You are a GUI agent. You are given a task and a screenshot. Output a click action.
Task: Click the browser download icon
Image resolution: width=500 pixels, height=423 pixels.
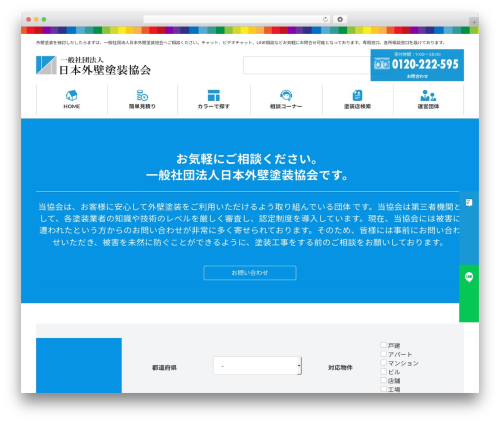coord(340,19)
